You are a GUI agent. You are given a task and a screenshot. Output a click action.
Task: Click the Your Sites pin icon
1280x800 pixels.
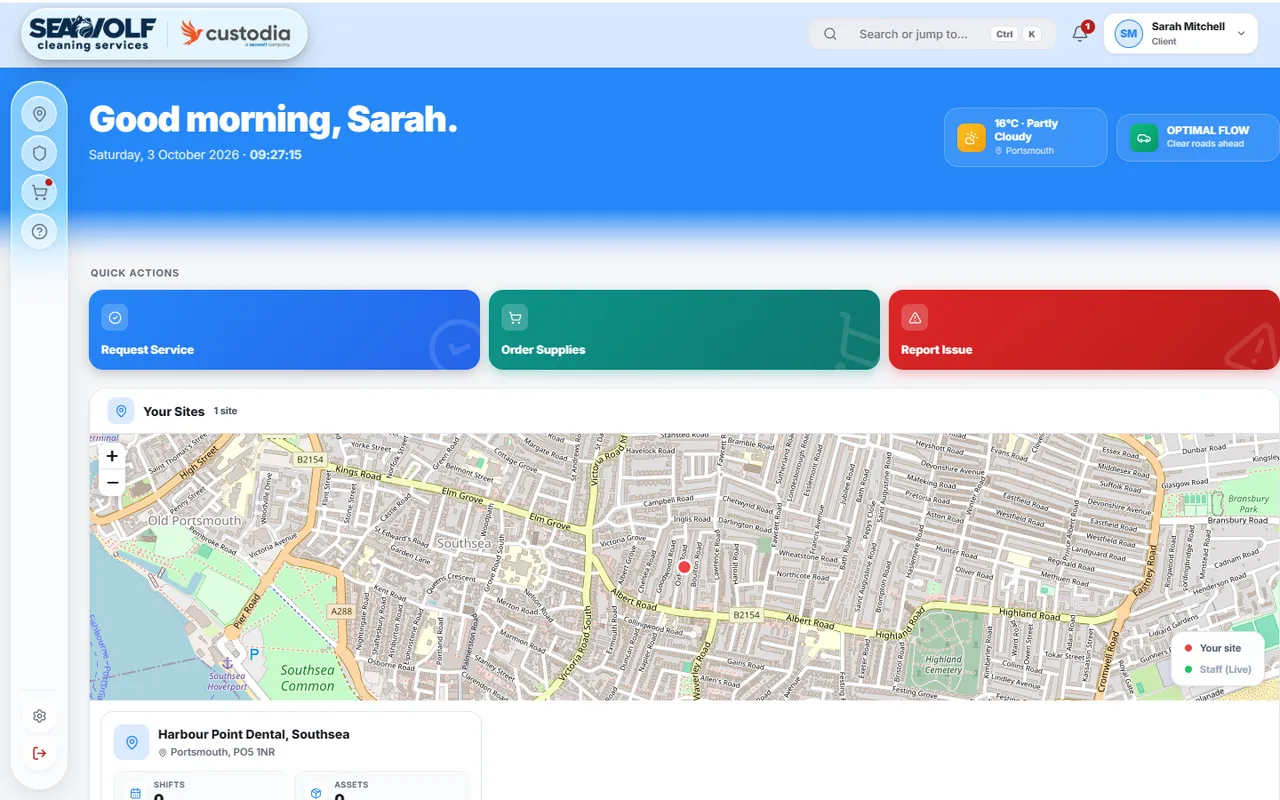121,411
